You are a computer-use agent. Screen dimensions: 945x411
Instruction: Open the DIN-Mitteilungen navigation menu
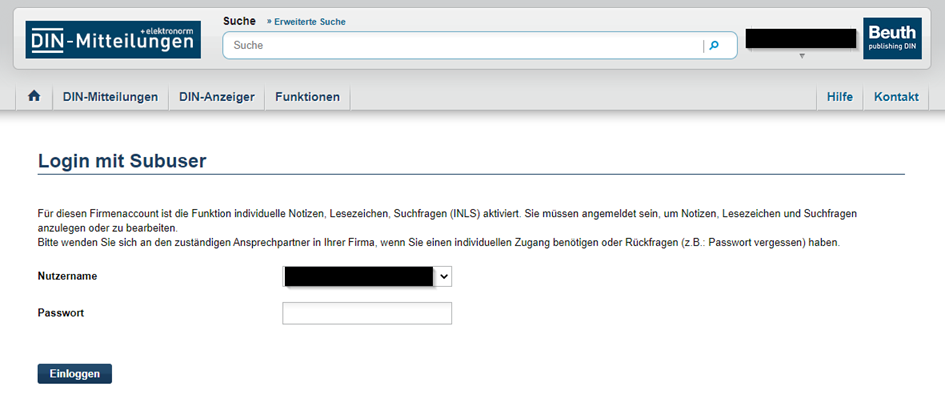pos(110,97)
